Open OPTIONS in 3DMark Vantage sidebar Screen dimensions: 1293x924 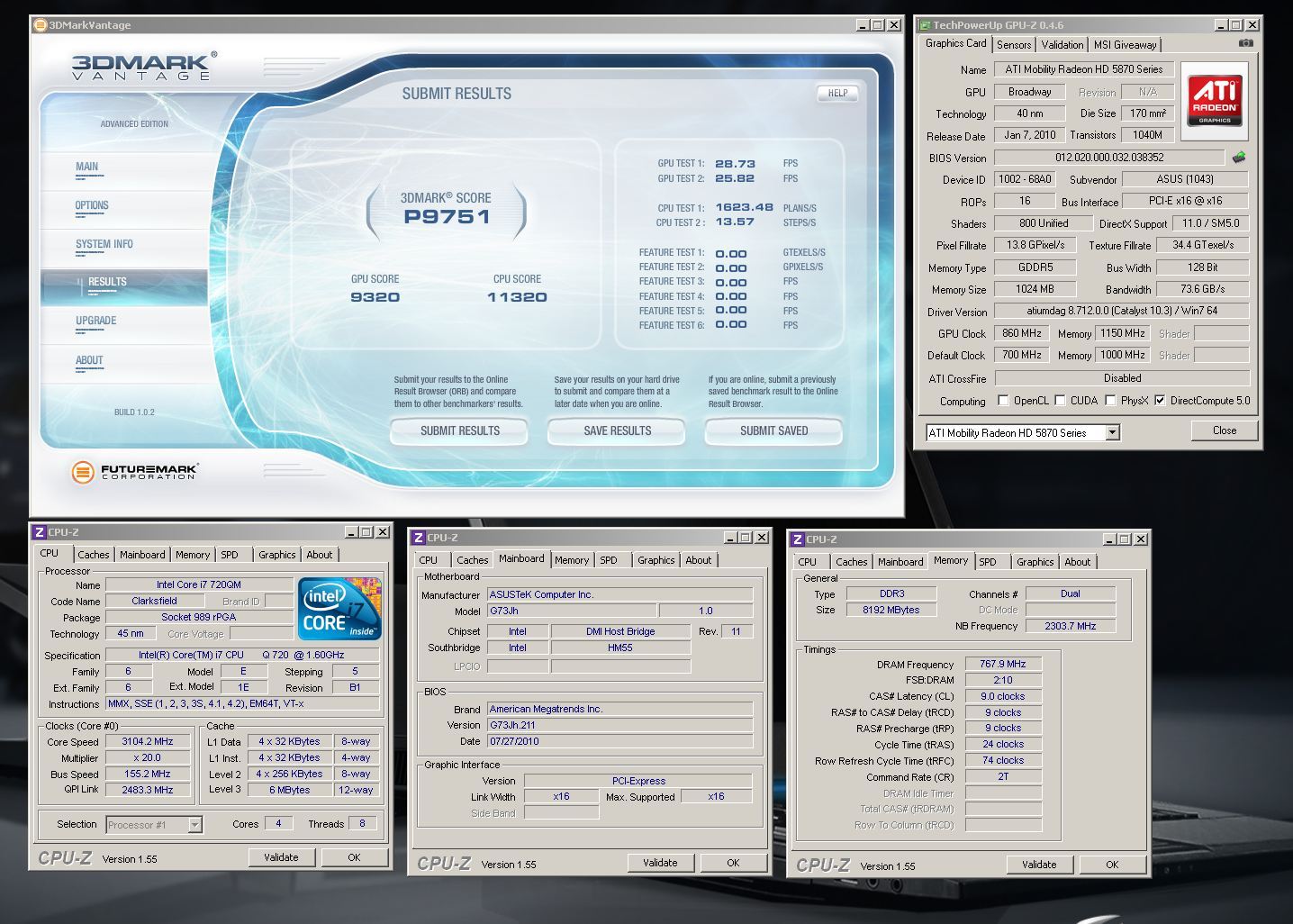click(x=92, y=205)
